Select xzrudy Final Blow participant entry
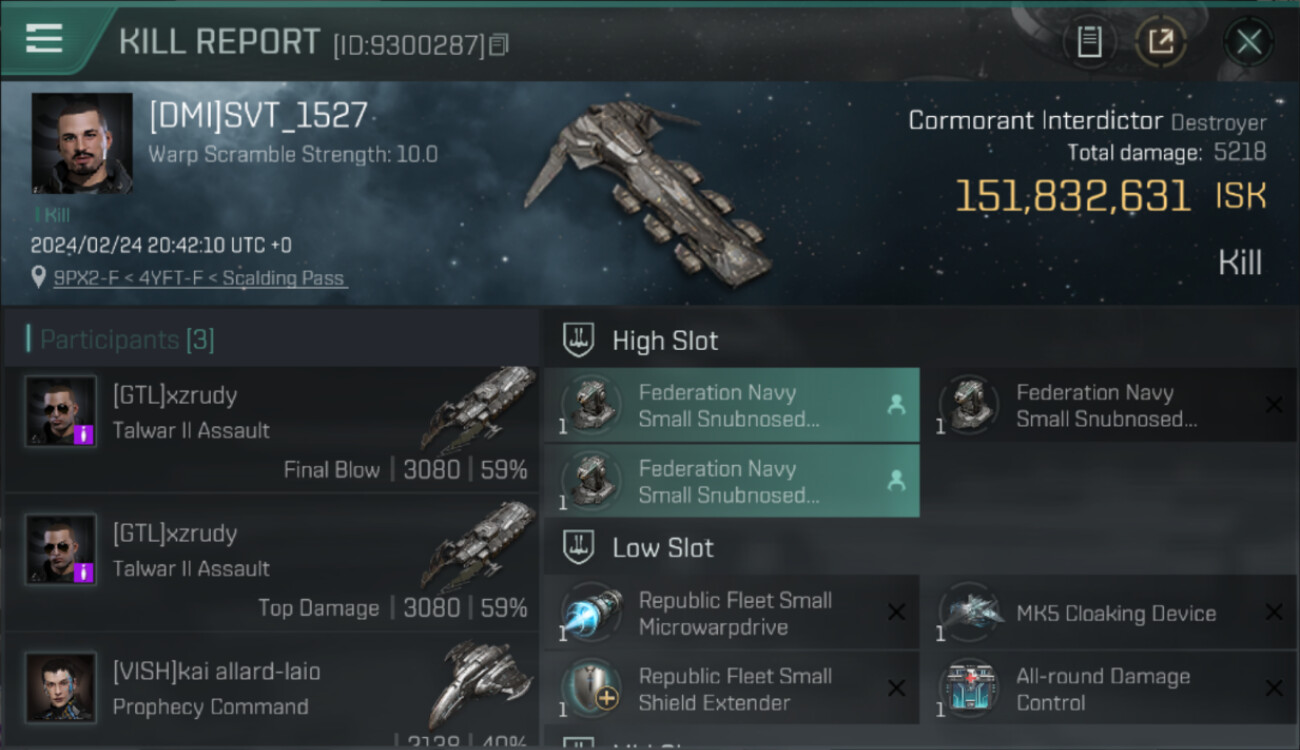 click(x=270, y=430)
